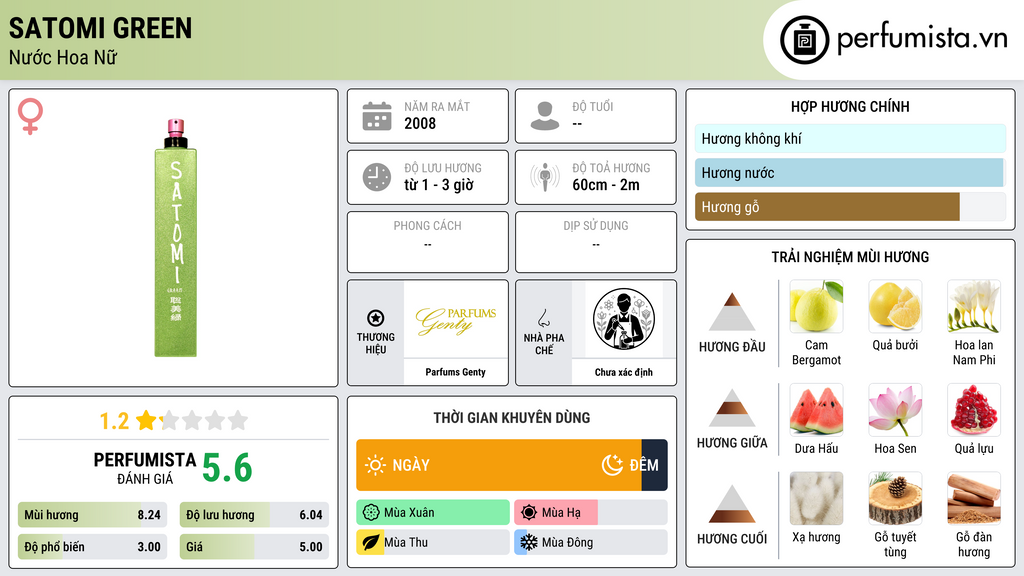Open the Dưa Hấu note image
Screen dimensions: 1024x576
[x=816, y=409]
